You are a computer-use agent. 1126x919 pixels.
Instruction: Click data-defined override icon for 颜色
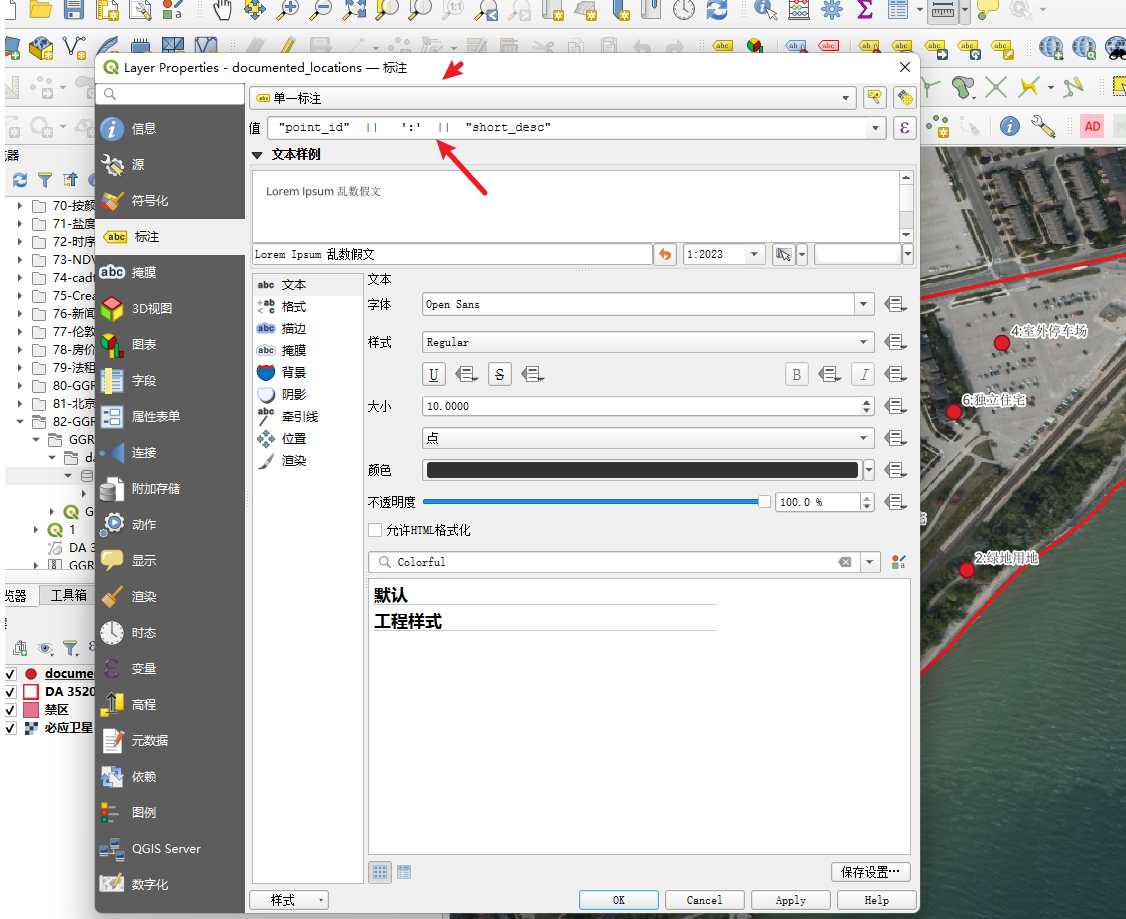895,470
